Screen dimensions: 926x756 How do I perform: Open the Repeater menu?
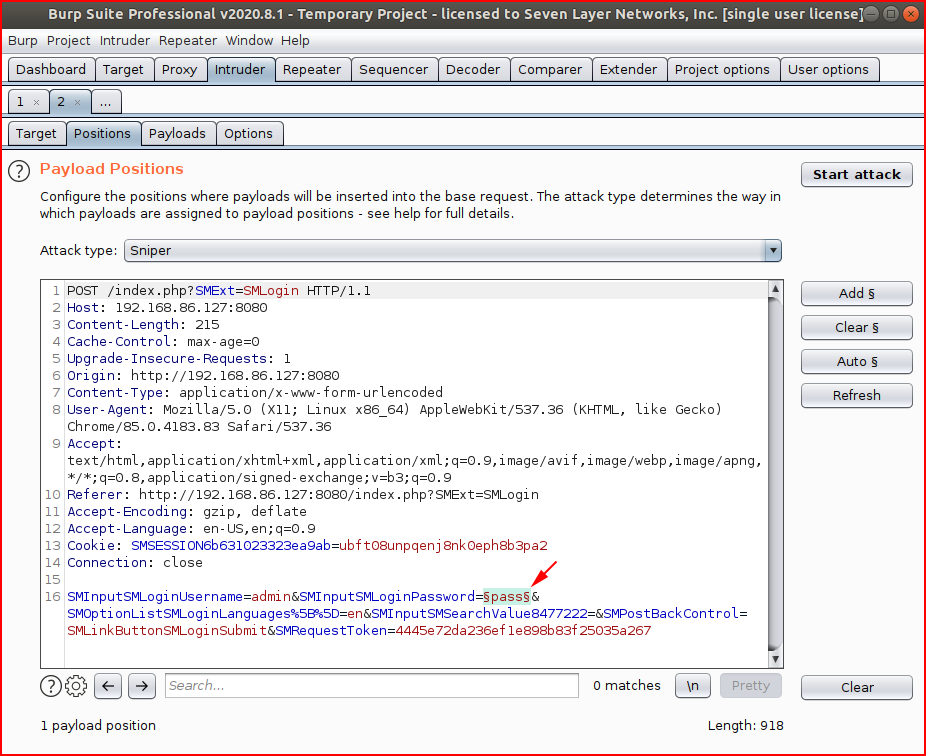pyautogui.click(x=188, y=41)
